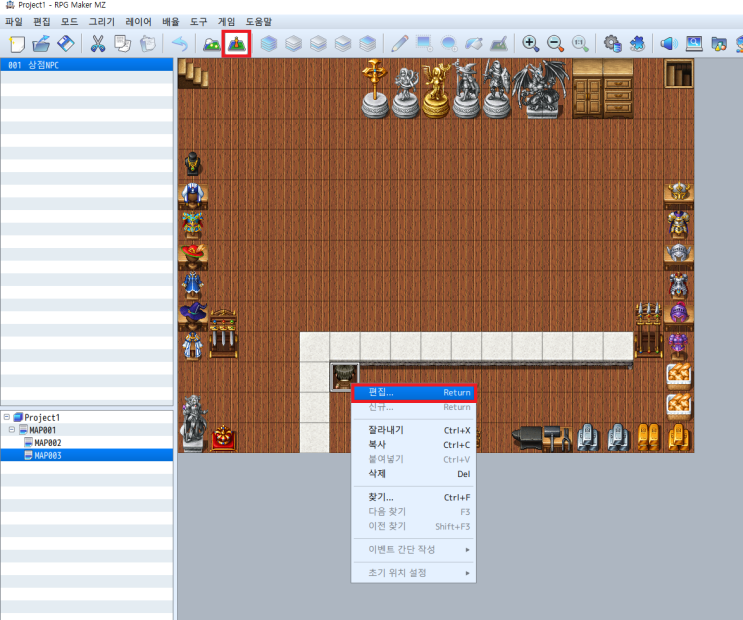Click the golden angel statue tile
The width and height of the screenshot is (743, 620).
tap(436, 90)
